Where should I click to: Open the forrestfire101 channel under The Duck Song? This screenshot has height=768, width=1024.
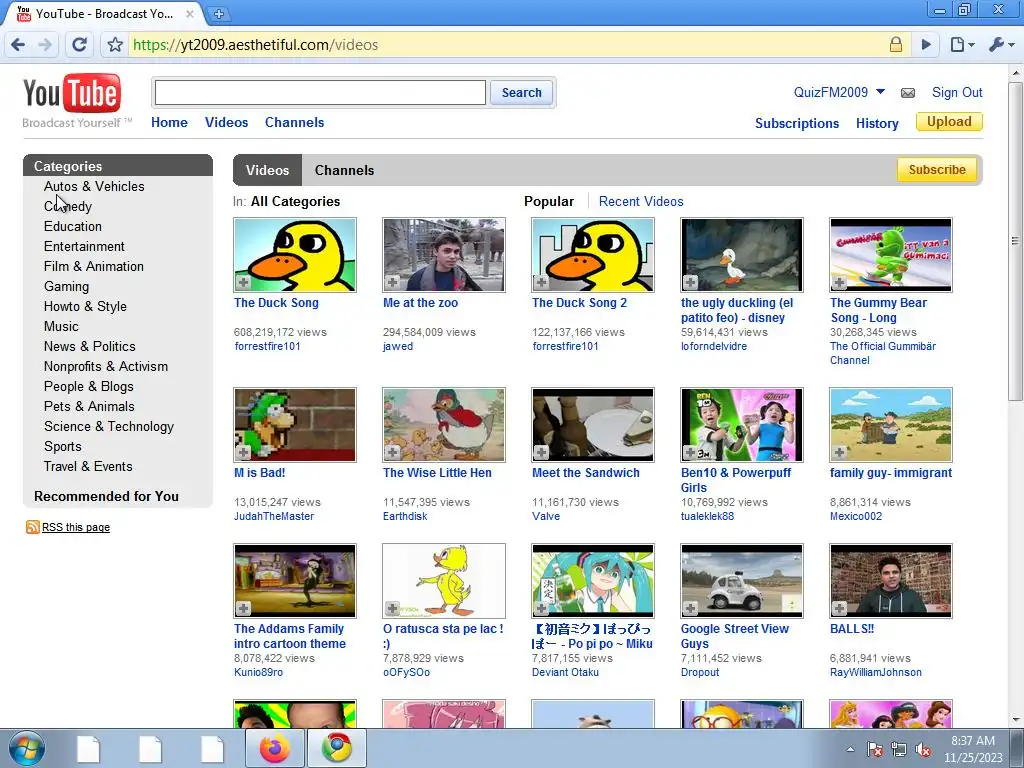coord(267,346)
